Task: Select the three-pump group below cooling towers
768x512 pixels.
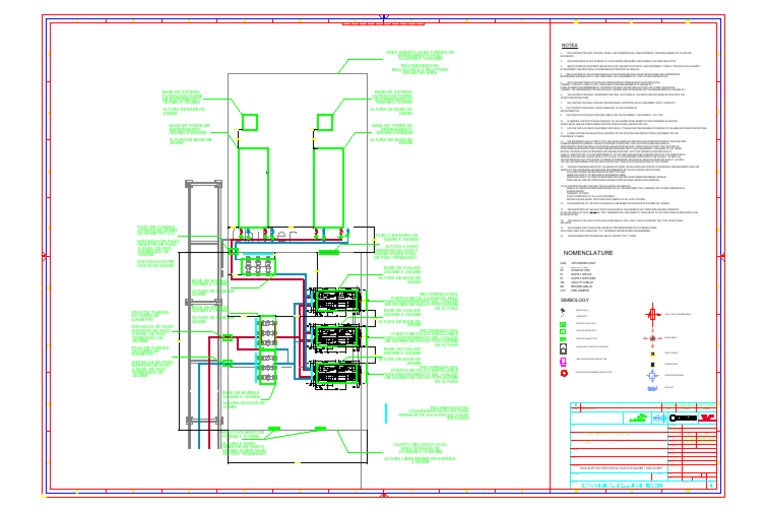Action: click(x=258, y=266)
